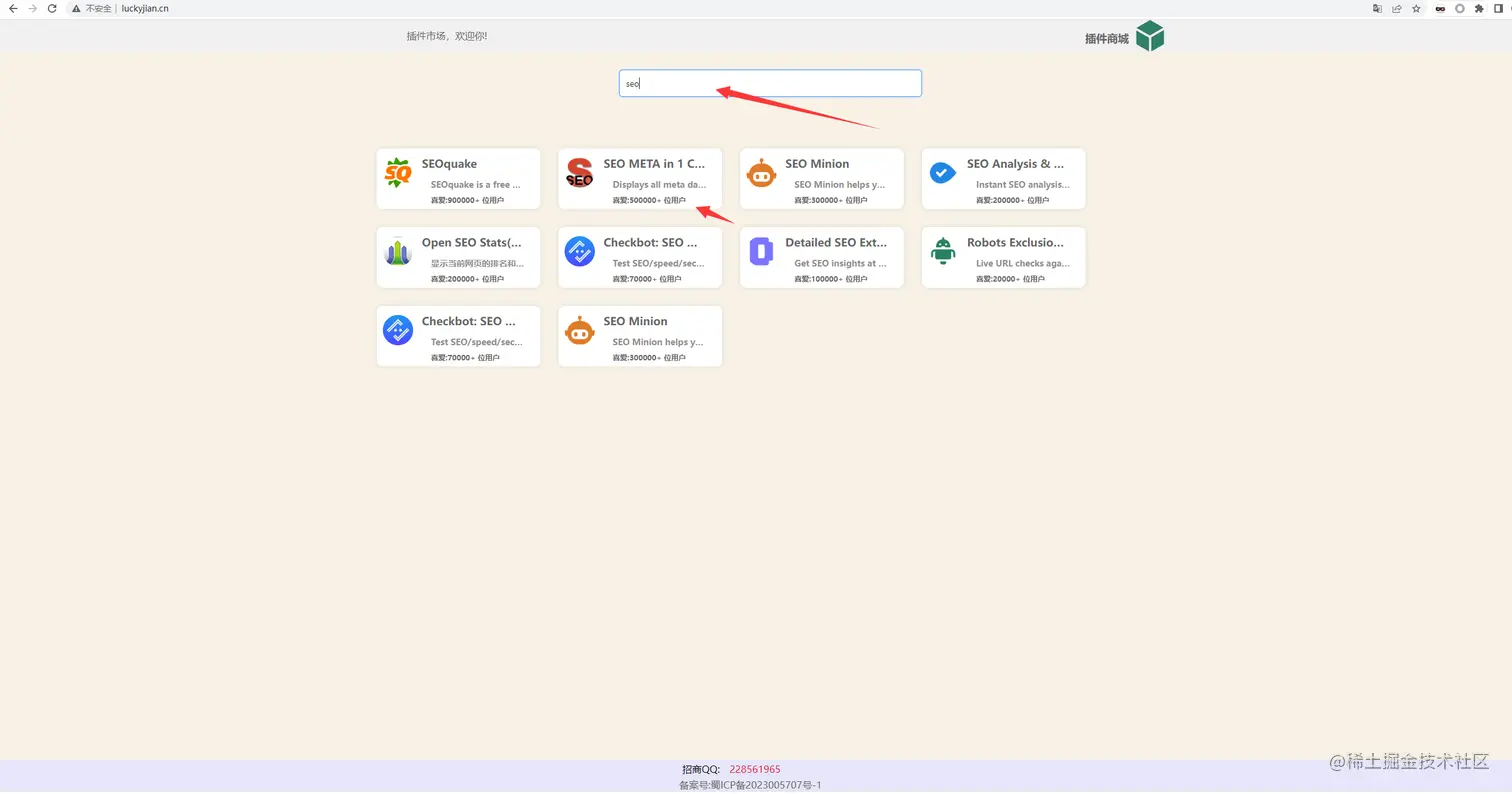Open the Extensions puzzle piece menu
The width and height of the screenshot is (1512, 794).
click(x=1479, y=8)
